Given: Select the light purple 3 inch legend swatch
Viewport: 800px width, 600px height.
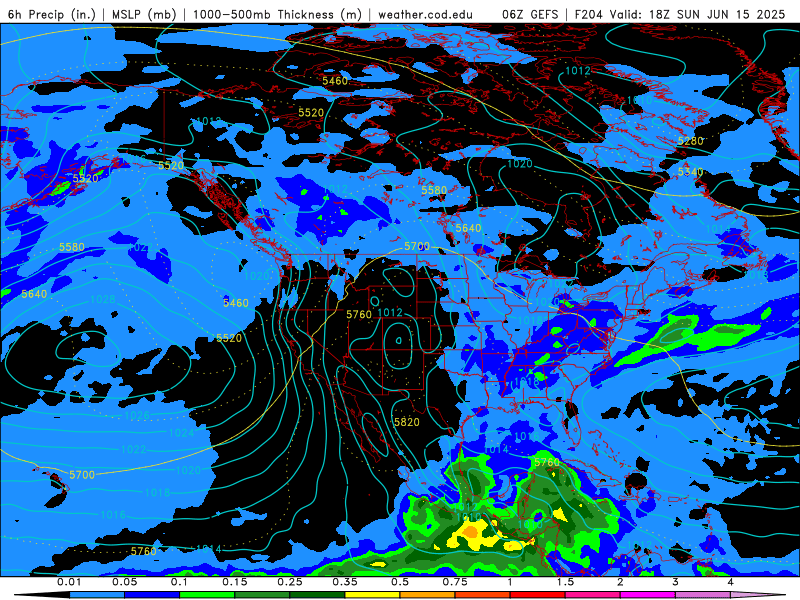Looking at the screenshot, I should [703, 595].
